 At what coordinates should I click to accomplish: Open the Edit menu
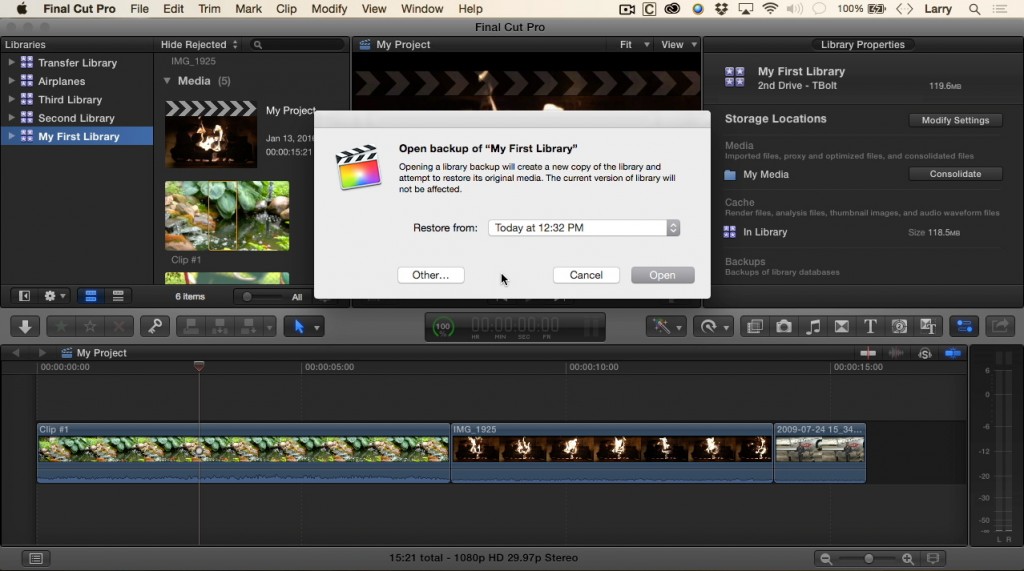(173, 9)
